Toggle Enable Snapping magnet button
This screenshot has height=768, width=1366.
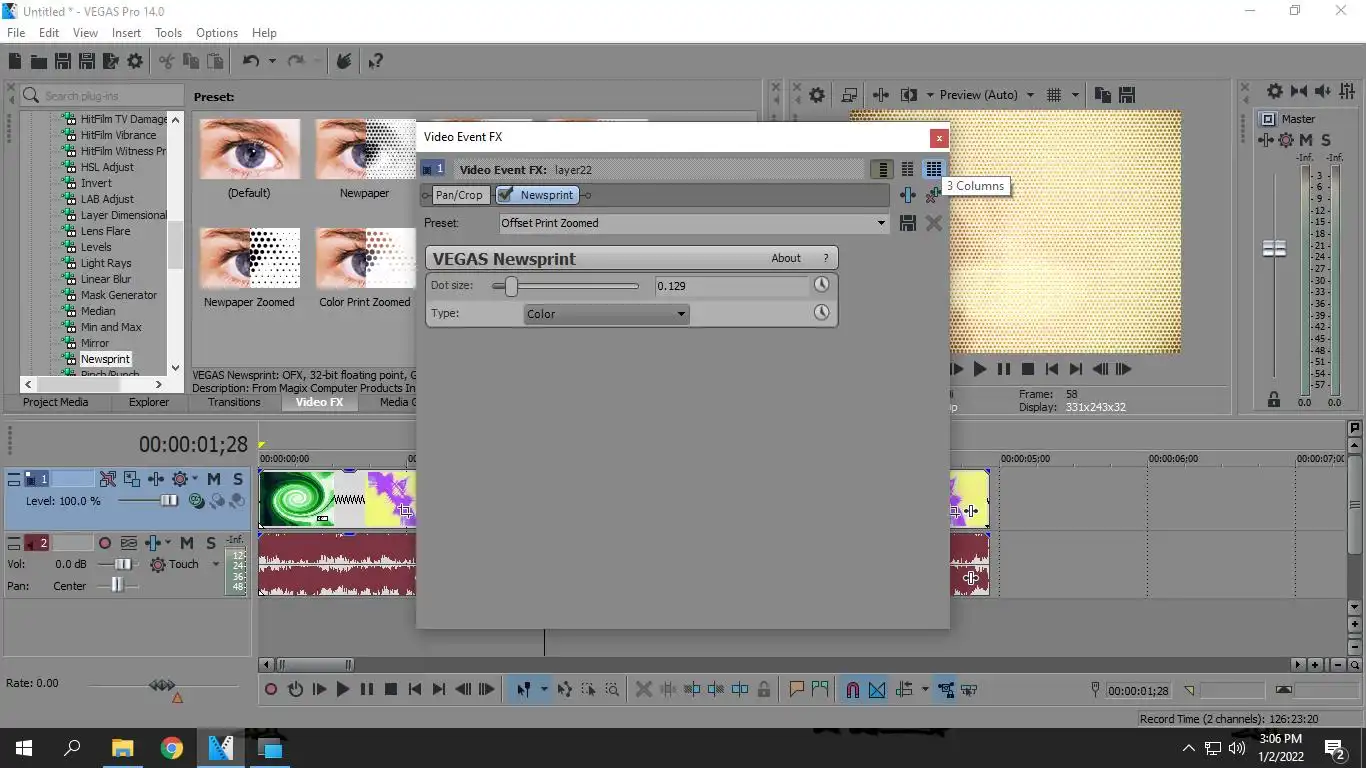[852, 689]
